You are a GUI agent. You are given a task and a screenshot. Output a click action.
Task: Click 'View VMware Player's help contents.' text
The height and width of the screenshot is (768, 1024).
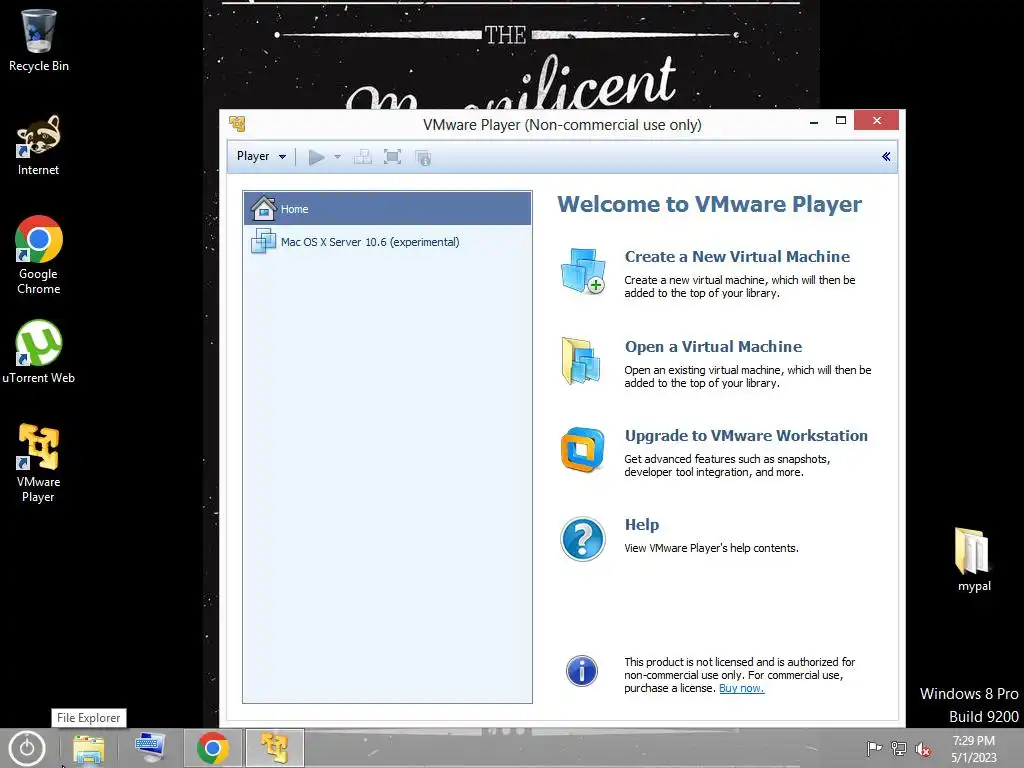[711, 548]
